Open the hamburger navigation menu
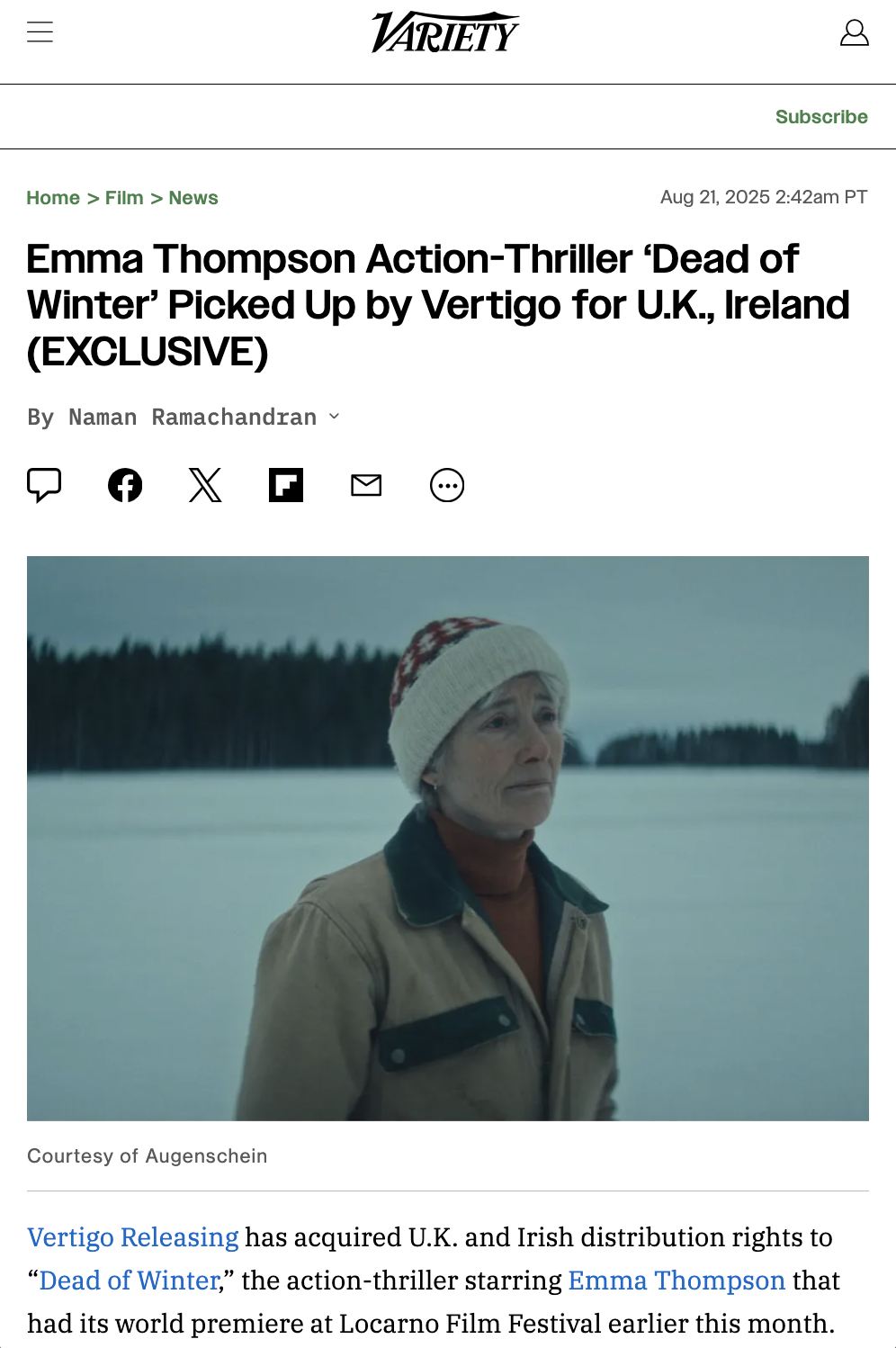 tap(40, 32)
